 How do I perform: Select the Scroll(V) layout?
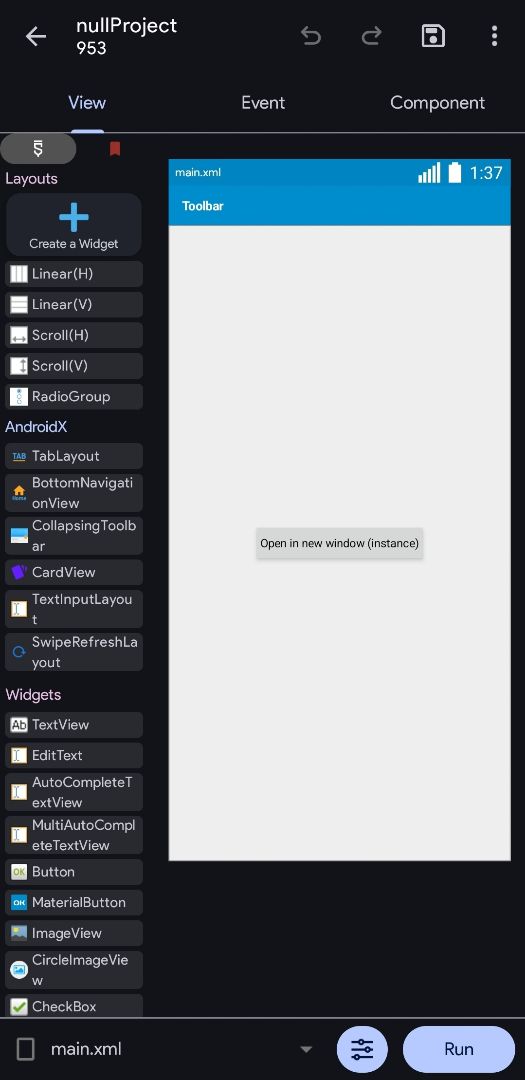click(x=74, y=366)
